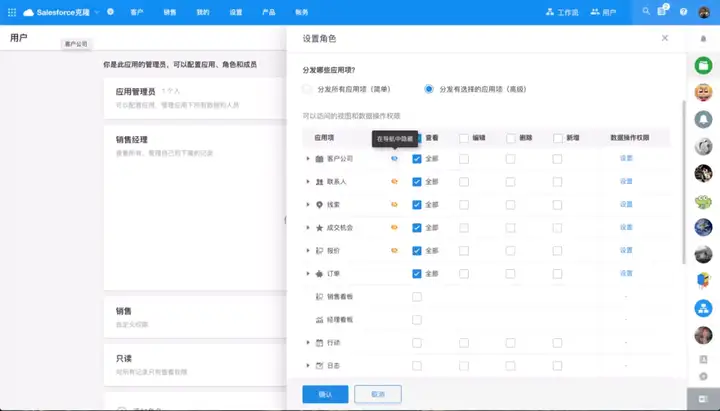Expand the 联系人 row triangle

308,181
